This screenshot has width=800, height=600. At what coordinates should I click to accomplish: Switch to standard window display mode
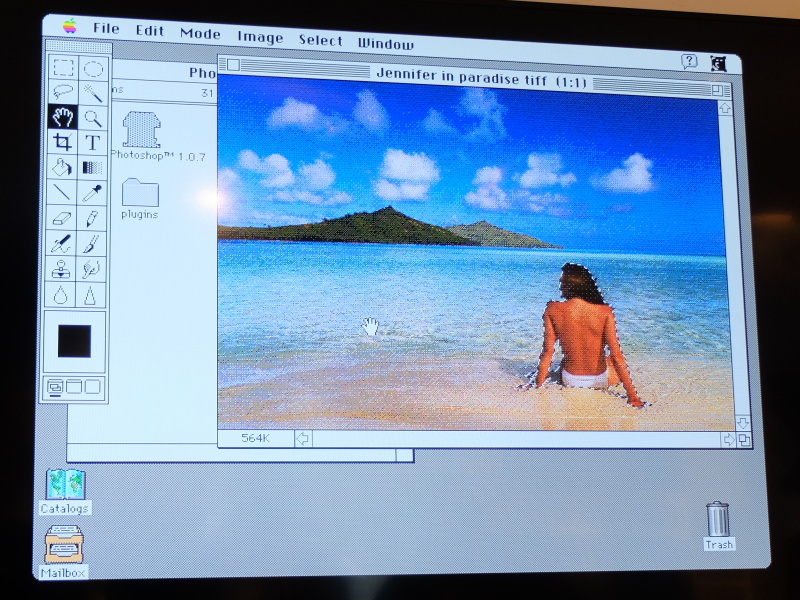pos(54,384)
